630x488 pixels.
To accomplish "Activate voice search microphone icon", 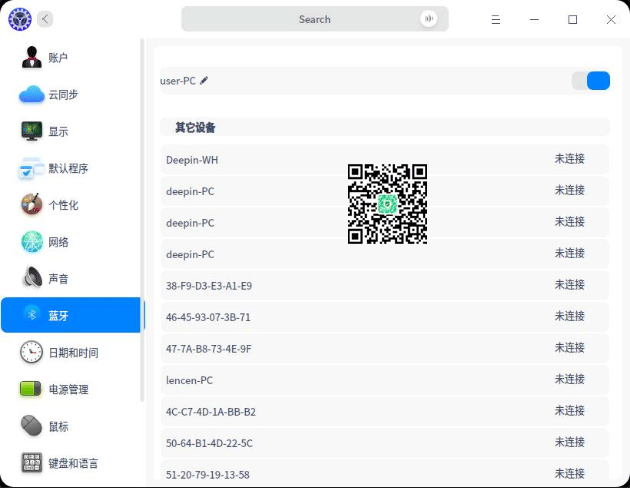I will coord(428,19).
